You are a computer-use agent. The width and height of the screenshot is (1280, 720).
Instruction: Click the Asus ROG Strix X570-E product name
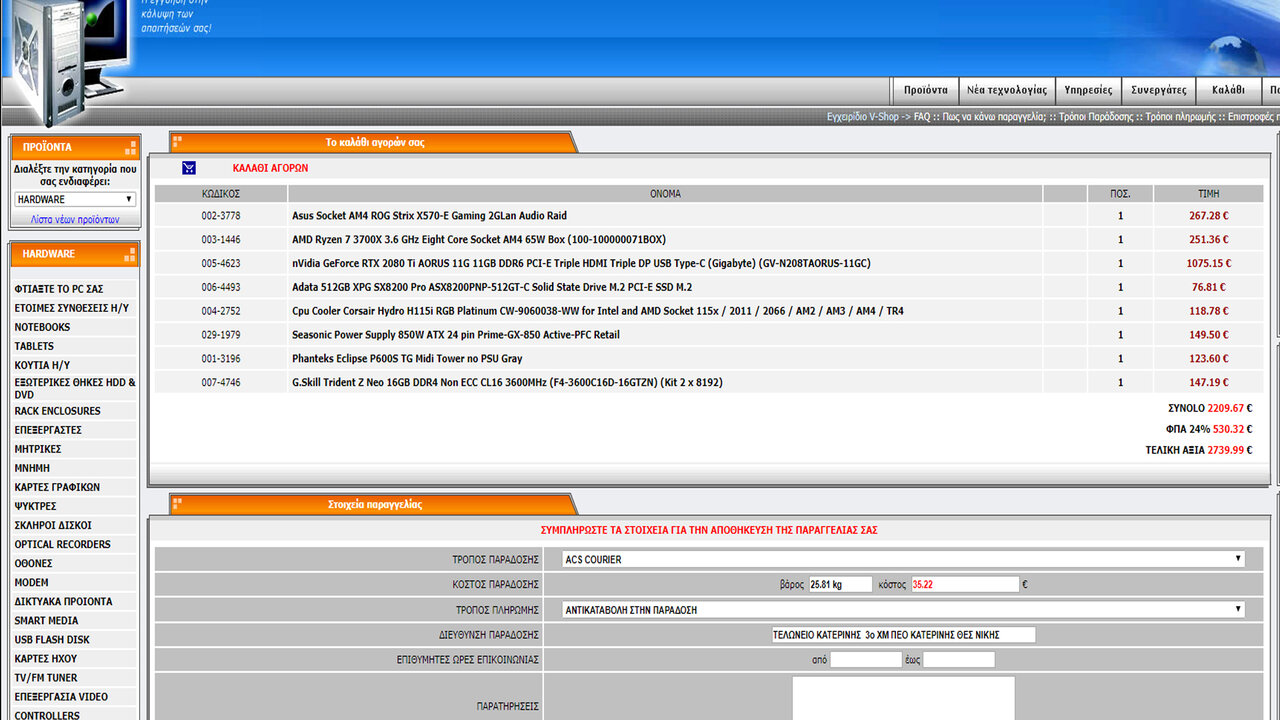429,215
